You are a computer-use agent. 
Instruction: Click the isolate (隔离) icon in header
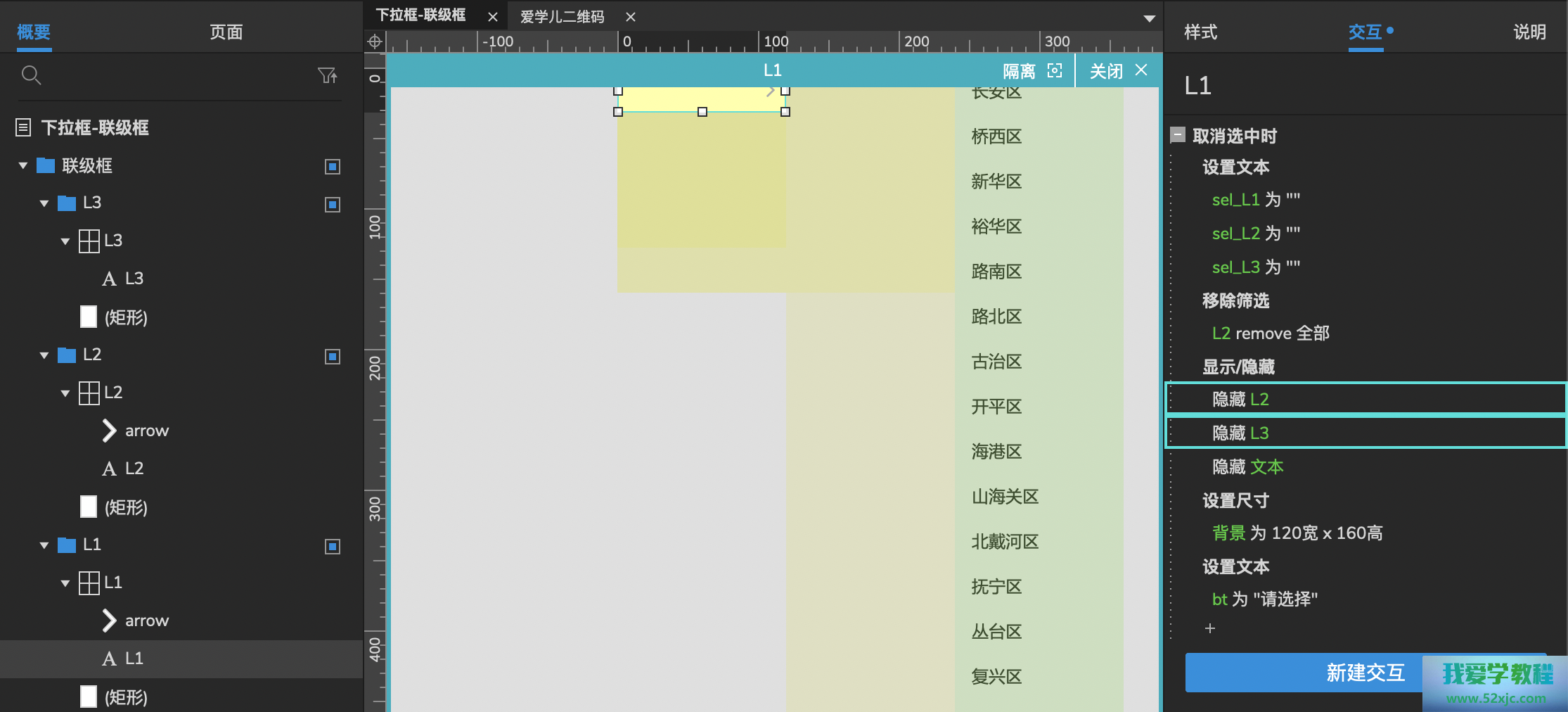(1055, 70)
